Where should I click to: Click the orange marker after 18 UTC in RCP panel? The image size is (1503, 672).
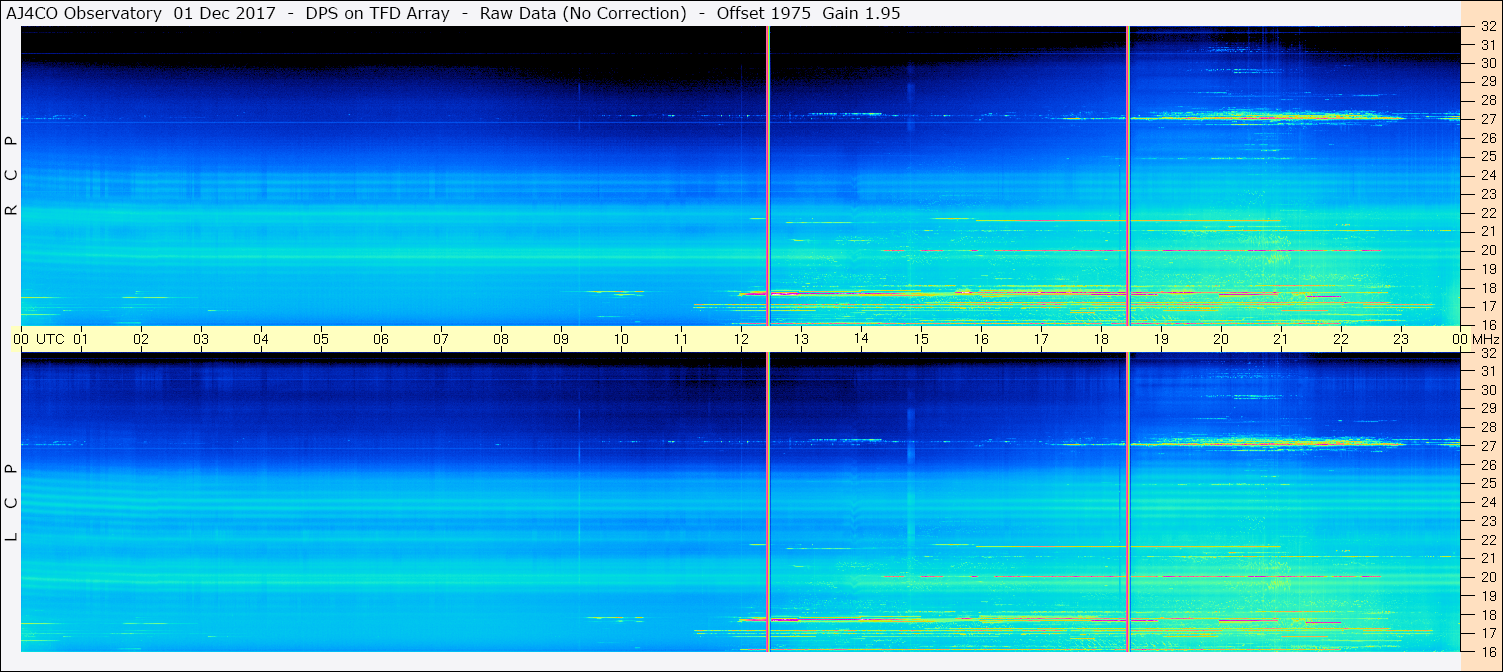click(x=1128, y=176)
